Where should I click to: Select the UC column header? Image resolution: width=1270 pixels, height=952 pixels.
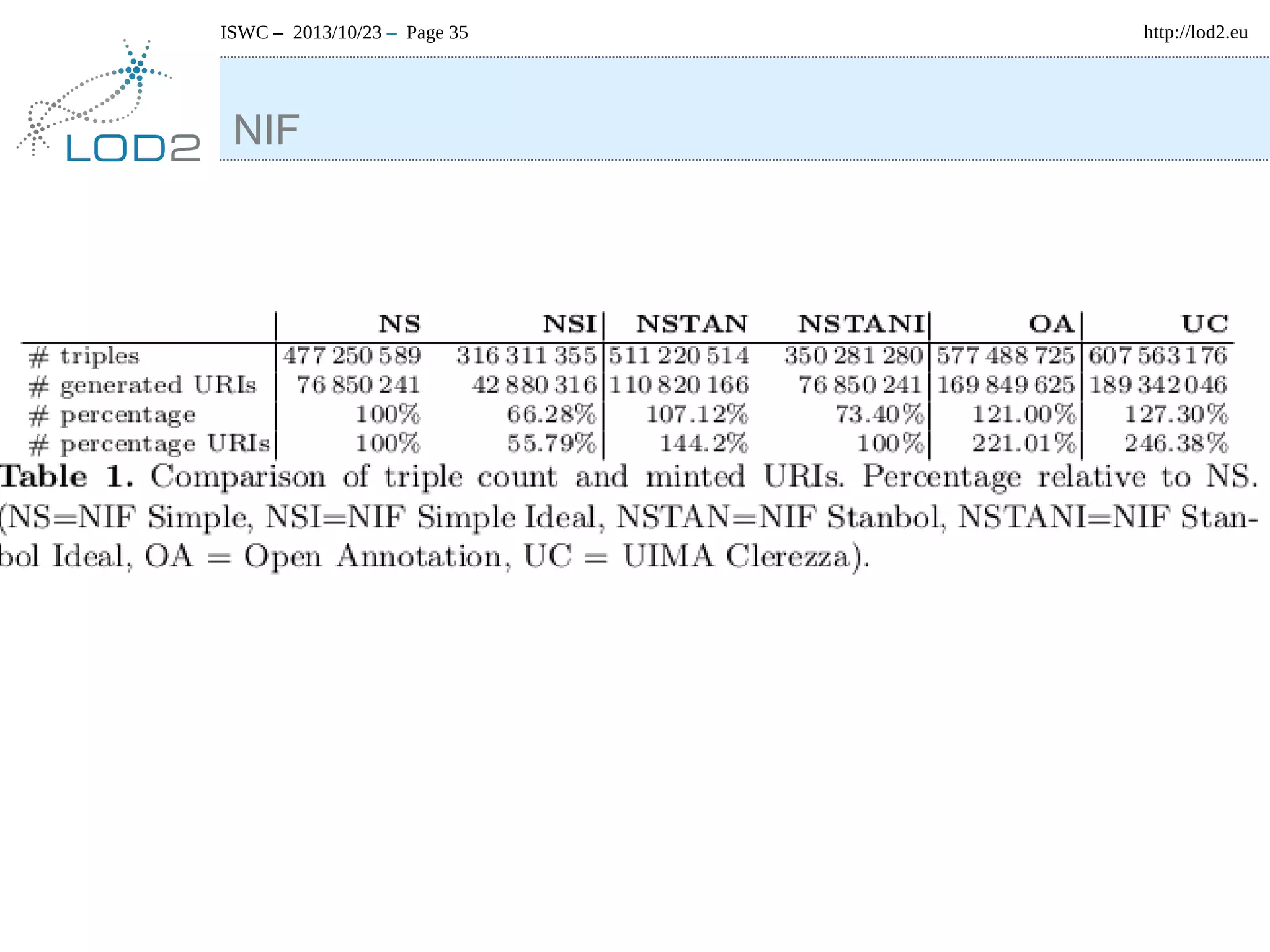pyautogui.click(x=1204, y=324)
